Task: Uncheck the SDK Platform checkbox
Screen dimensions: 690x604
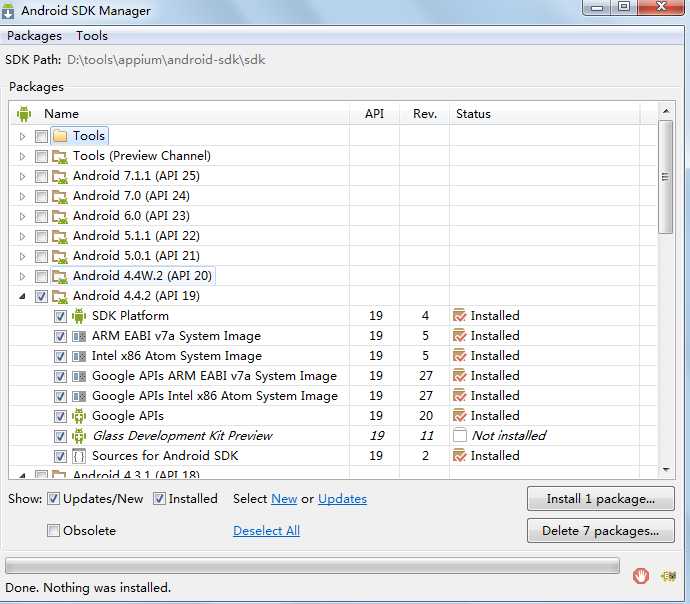Action: tap(60, 316)
